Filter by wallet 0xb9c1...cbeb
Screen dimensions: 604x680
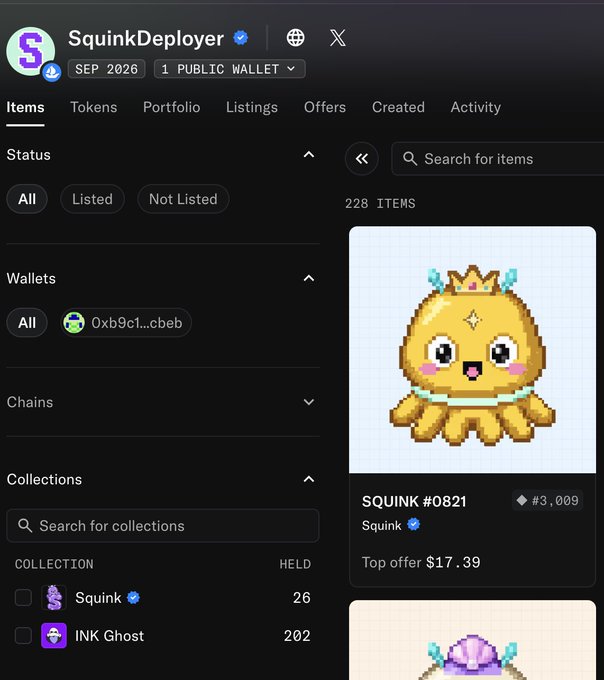126,323
